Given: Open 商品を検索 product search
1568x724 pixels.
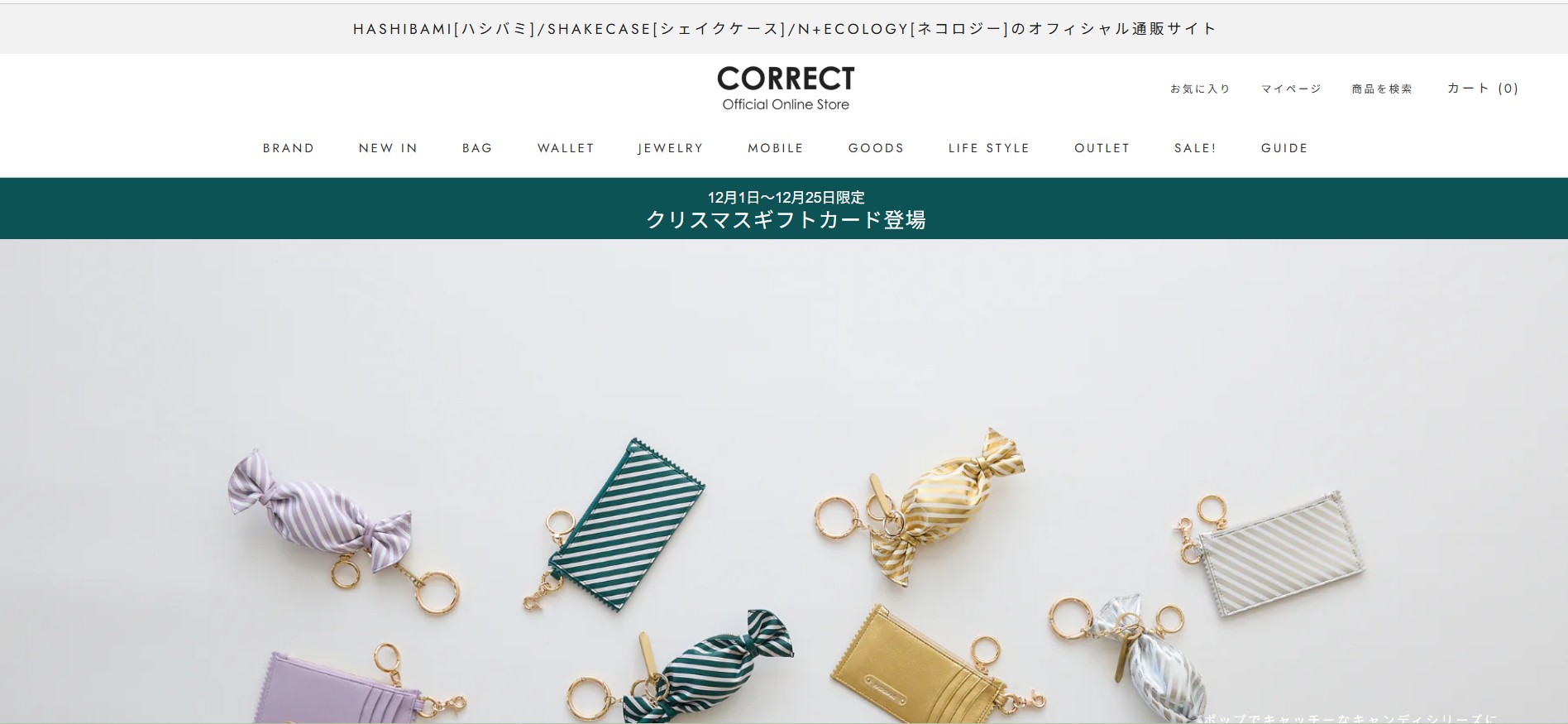Looking at the screenshot, I should pyautogui.click(x=1382, y=89).
